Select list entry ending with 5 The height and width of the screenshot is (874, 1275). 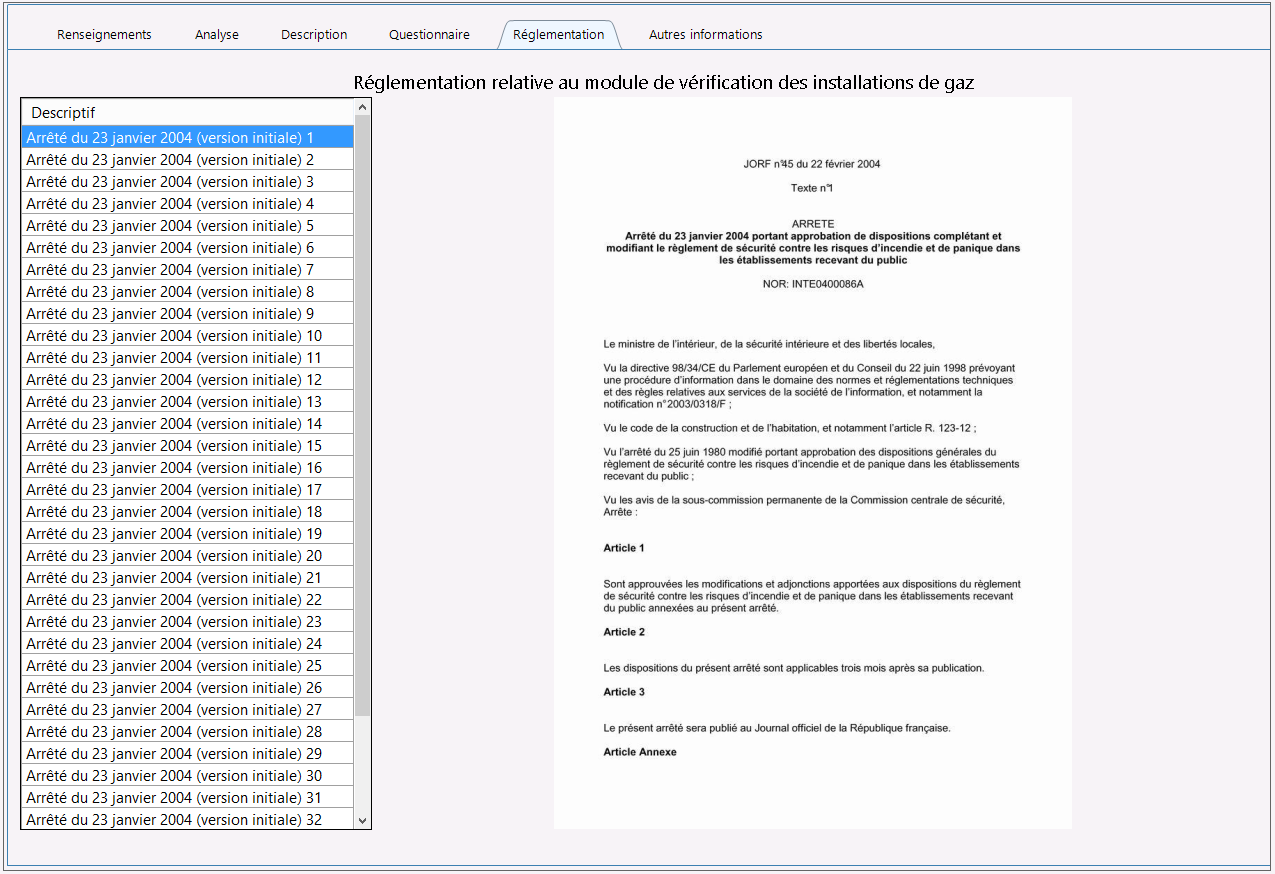[x=188, y=226]
